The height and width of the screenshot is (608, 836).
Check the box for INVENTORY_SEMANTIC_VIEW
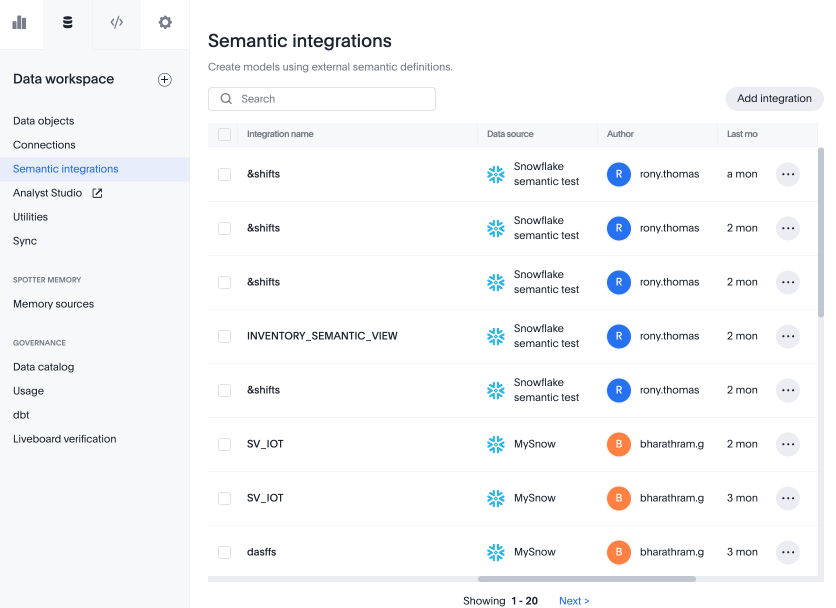pos(224,336)
